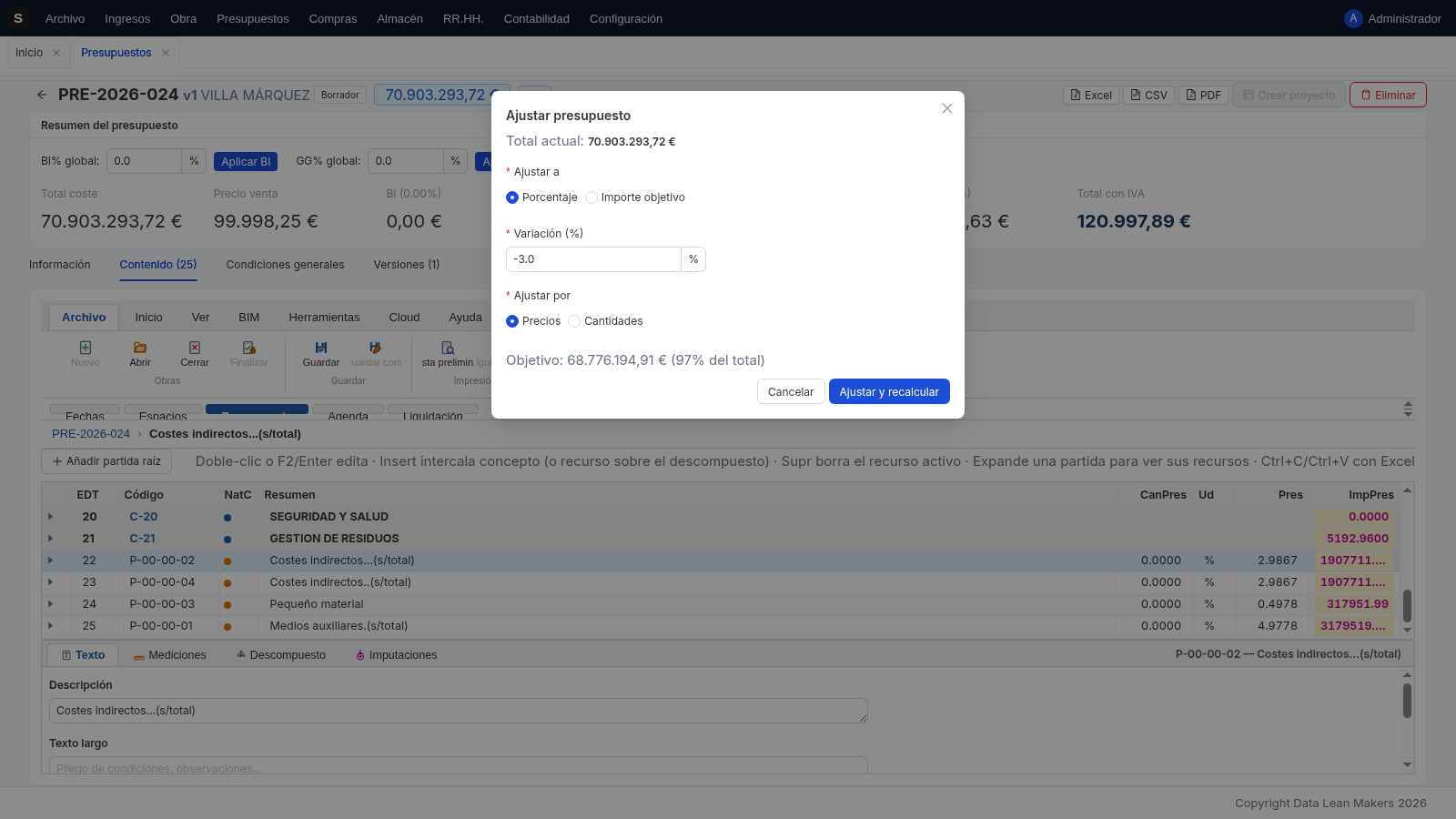This screenshot has width=1456, height=819.
Task: Click the Vista preliminar icon
Action: (x=448, y=348)
